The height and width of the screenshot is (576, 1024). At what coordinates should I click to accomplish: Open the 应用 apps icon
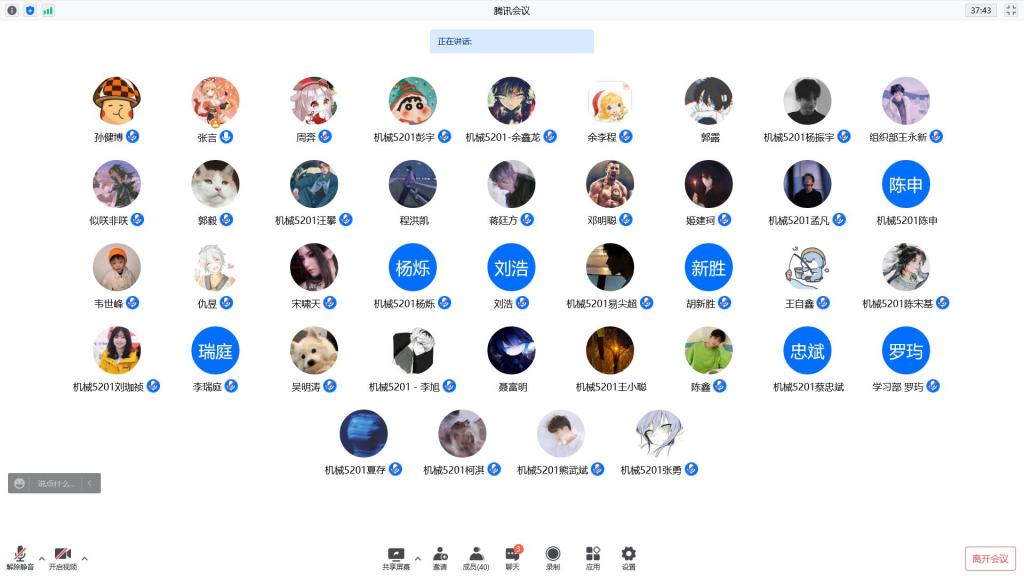[593, 554]
